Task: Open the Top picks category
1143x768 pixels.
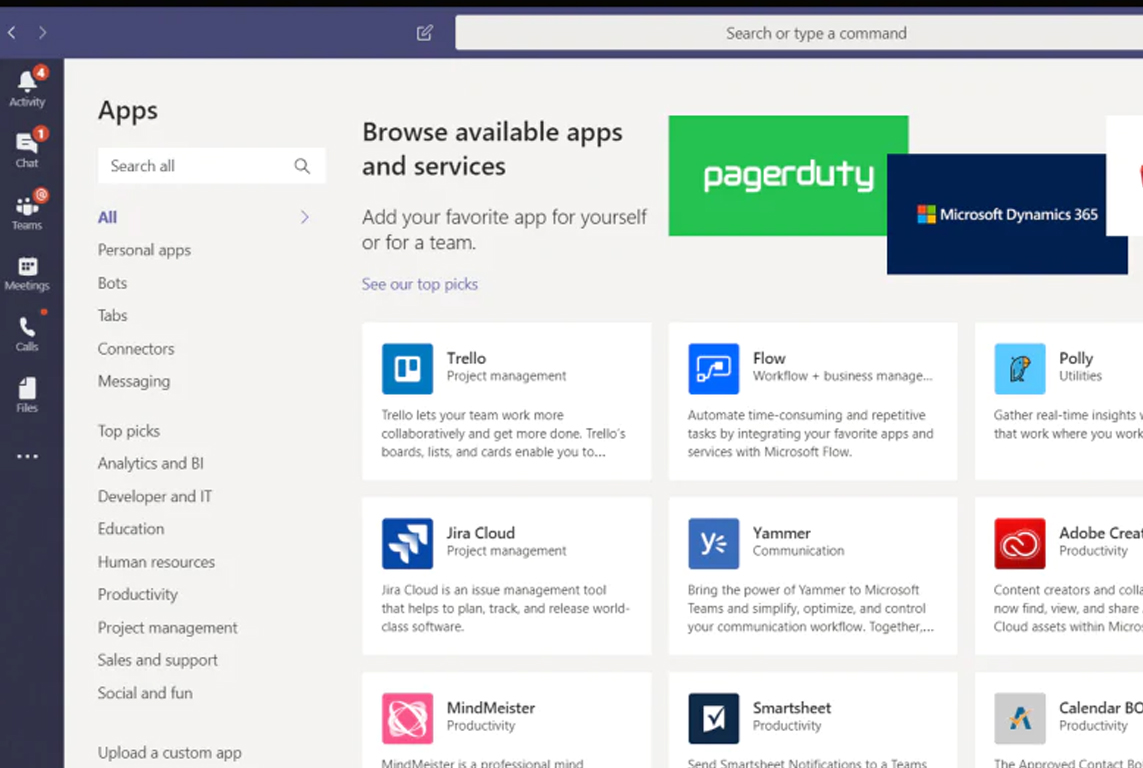Action: [129, 431]
